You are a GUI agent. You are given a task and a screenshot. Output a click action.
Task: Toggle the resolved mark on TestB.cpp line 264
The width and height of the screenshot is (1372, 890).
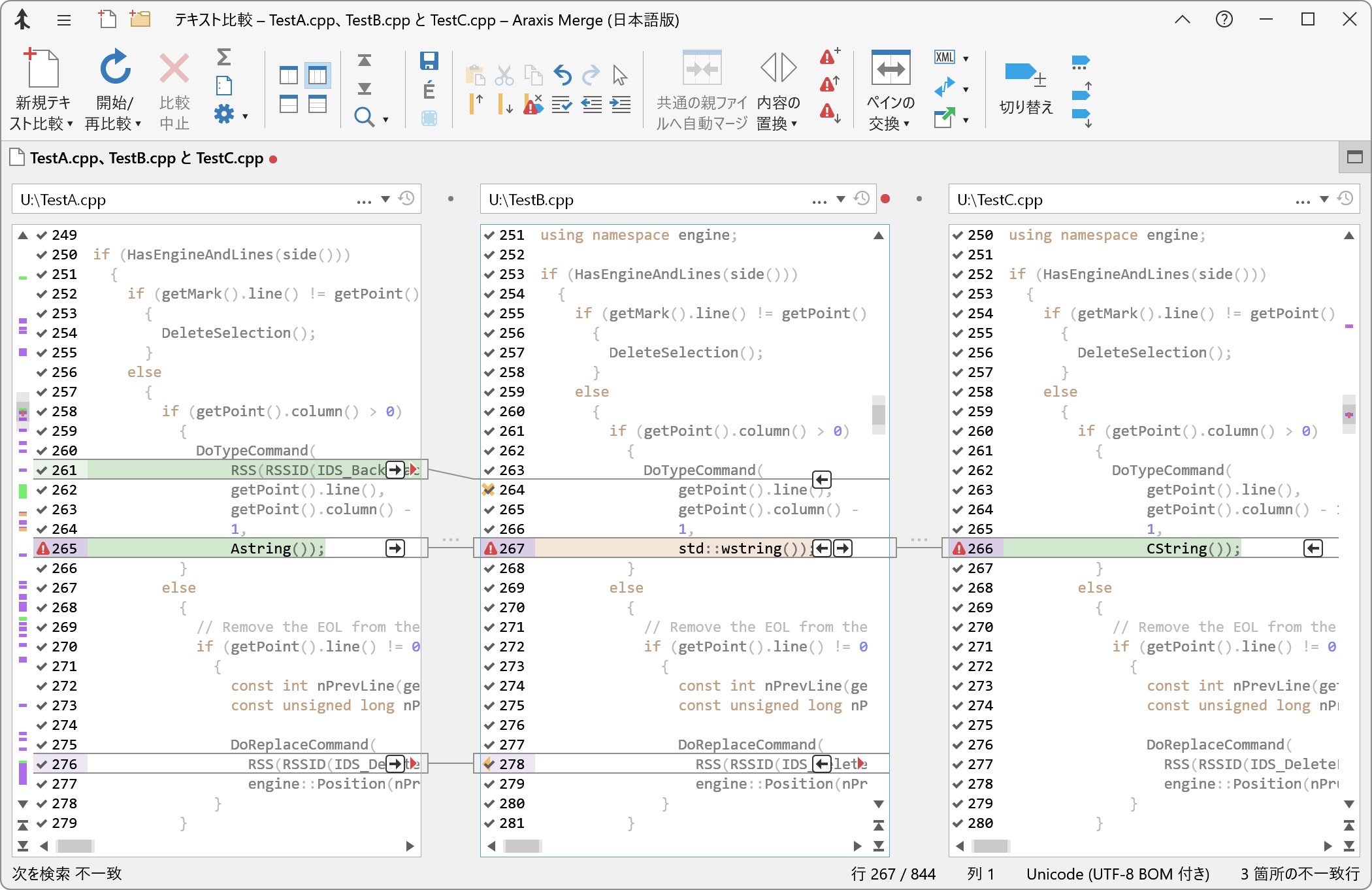tap(488, 489)
